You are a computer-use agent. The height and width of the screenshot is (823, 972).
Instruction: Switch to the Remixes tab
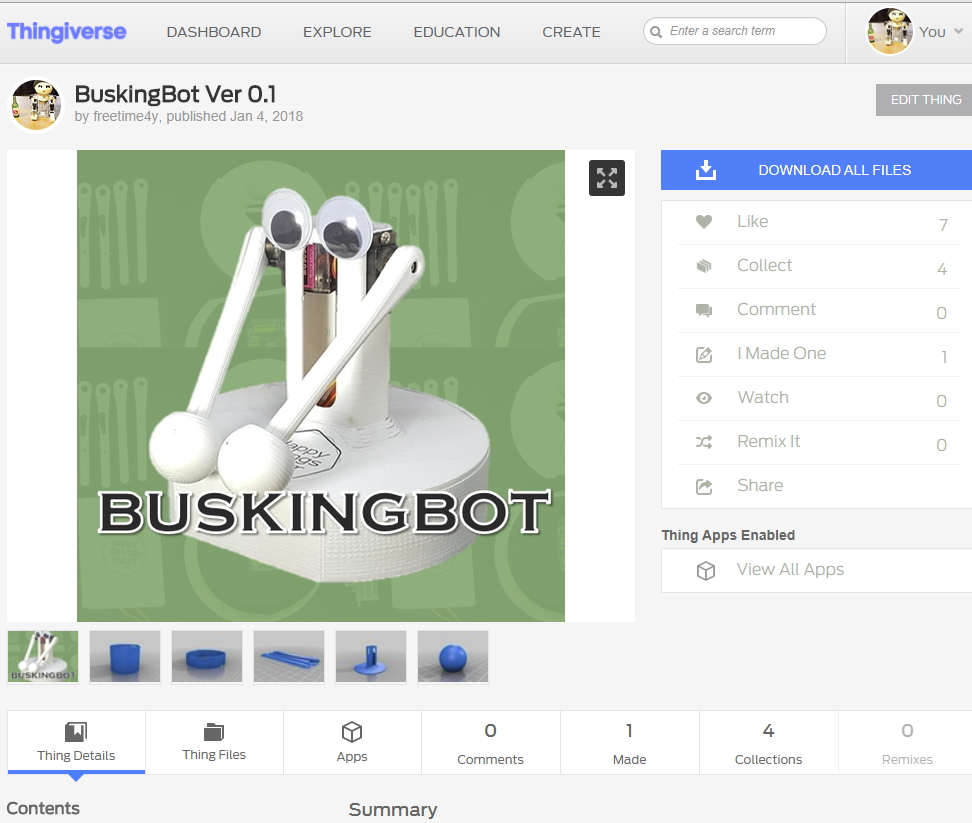click(907, 742)
